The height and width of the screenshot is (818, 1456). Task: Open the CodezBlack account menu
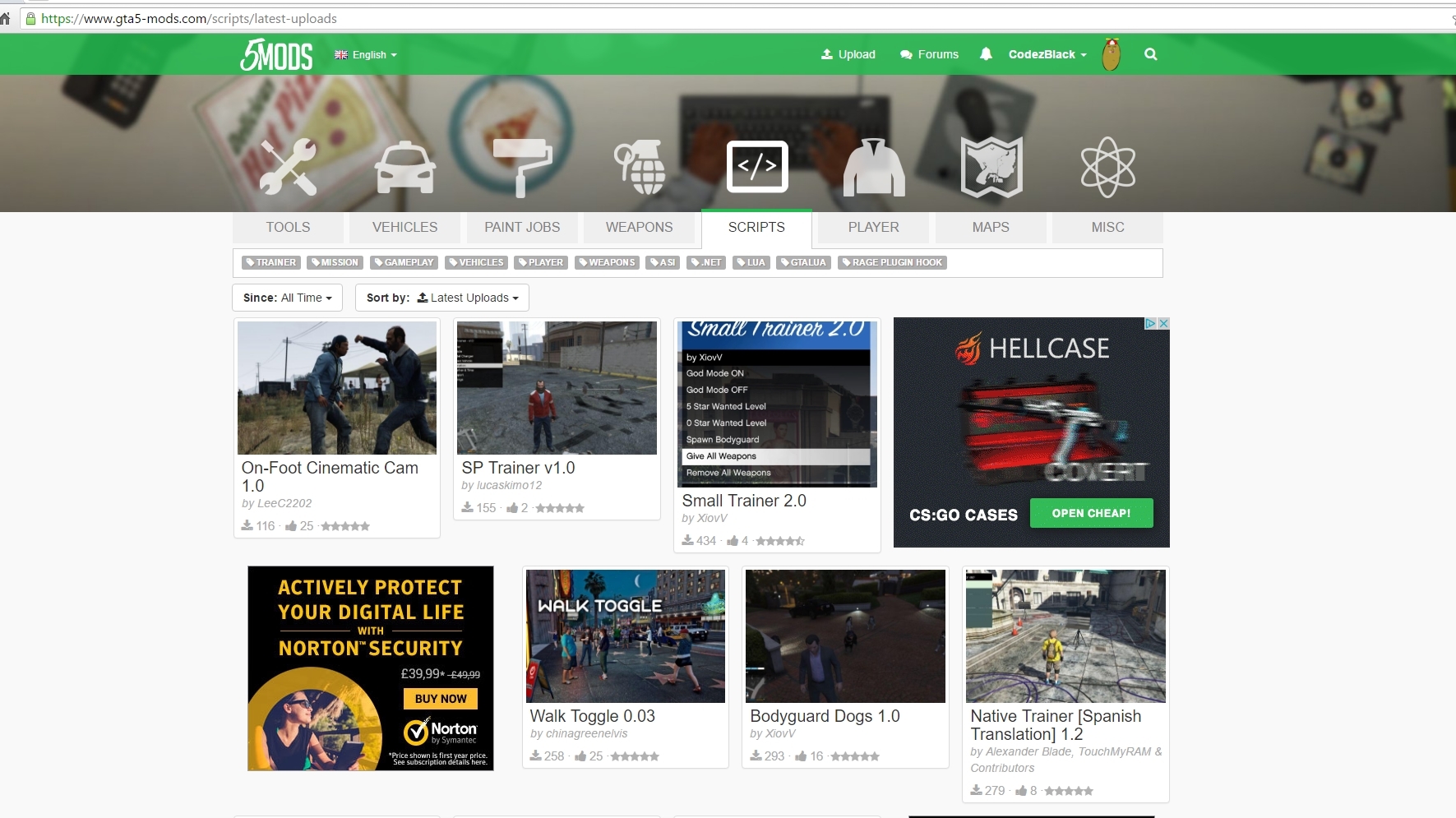1047,54
